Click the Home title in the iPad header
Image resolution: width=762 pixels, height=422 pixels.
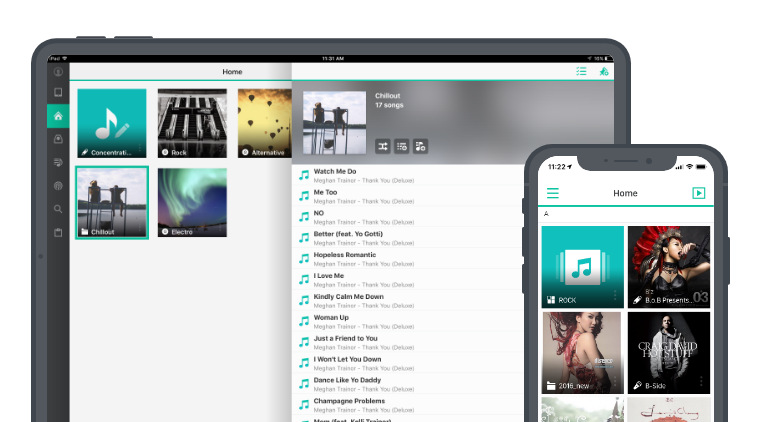tap(232, 71)
